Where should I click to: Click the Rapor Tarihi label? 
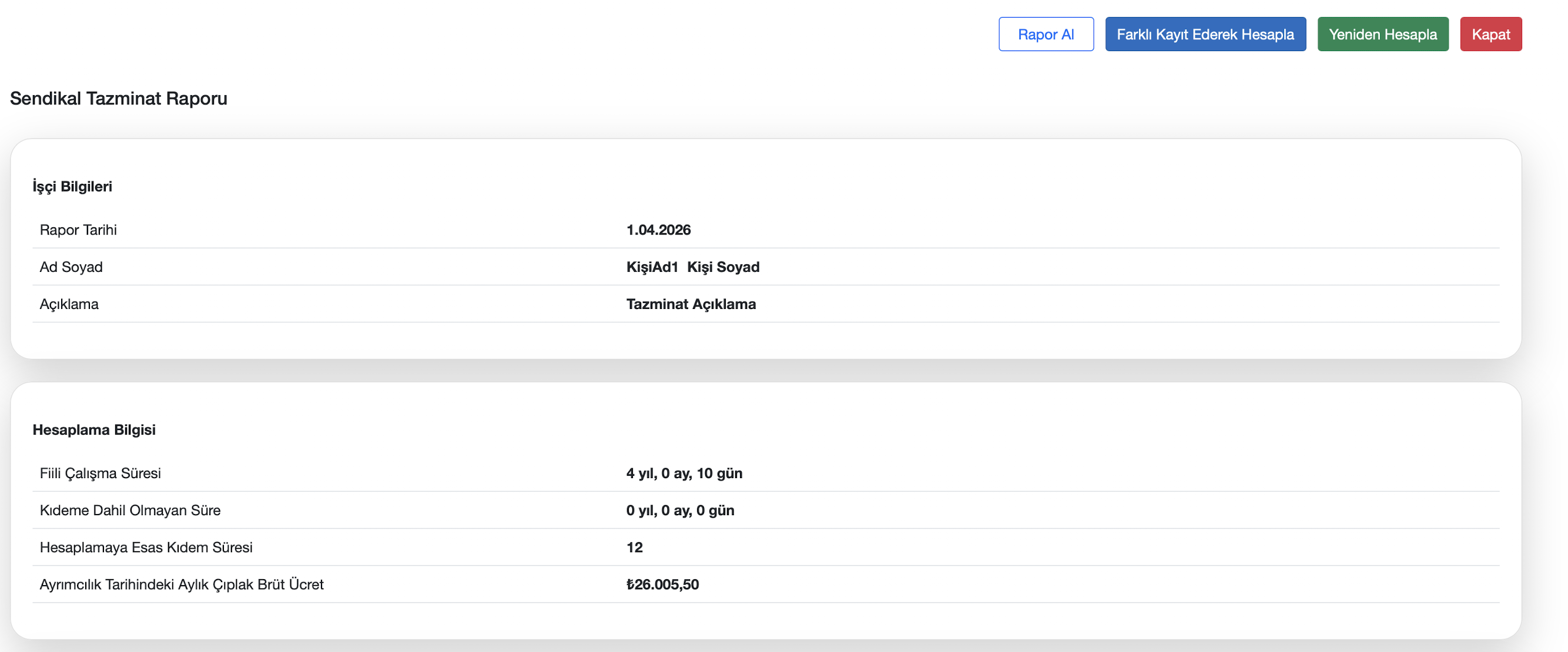pyautogui.click(x=78, y=230)
